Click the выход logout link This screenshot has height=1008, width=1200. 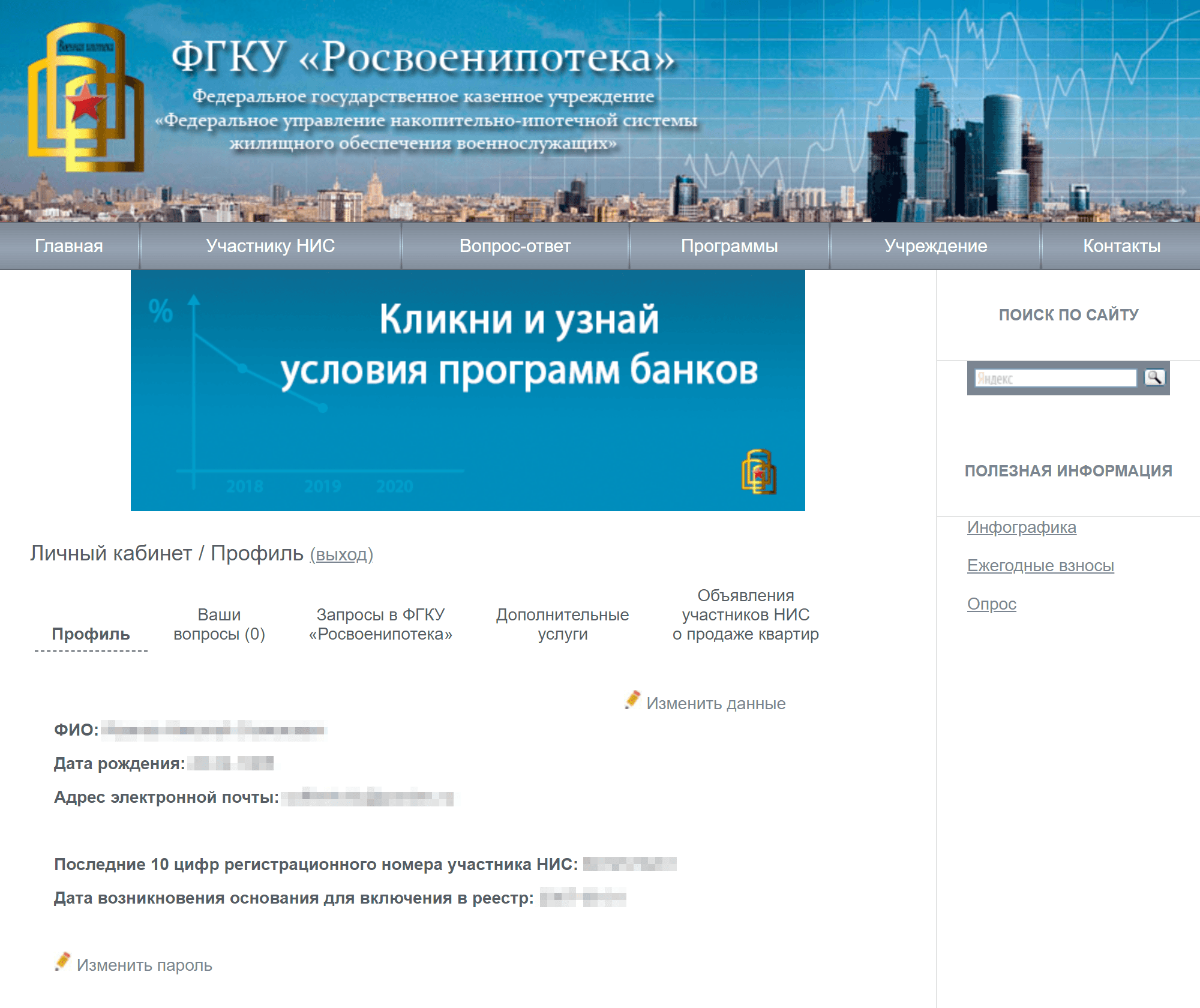click(x=341, y=554)
